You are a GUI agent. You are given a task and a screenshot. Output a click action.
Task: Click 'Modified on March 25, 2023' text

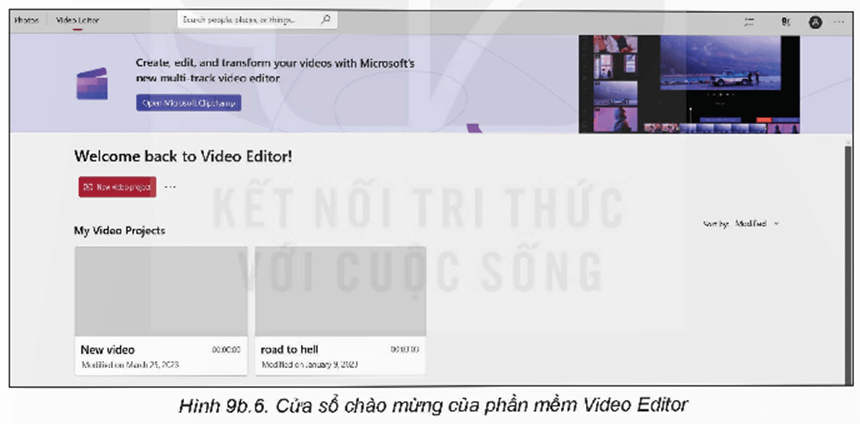pyautogui.click(x=131, y=364)
